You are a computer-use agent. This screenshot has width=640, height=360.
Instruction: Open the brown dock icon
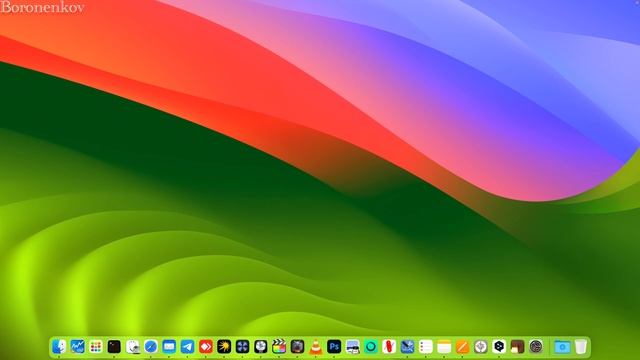518,347
